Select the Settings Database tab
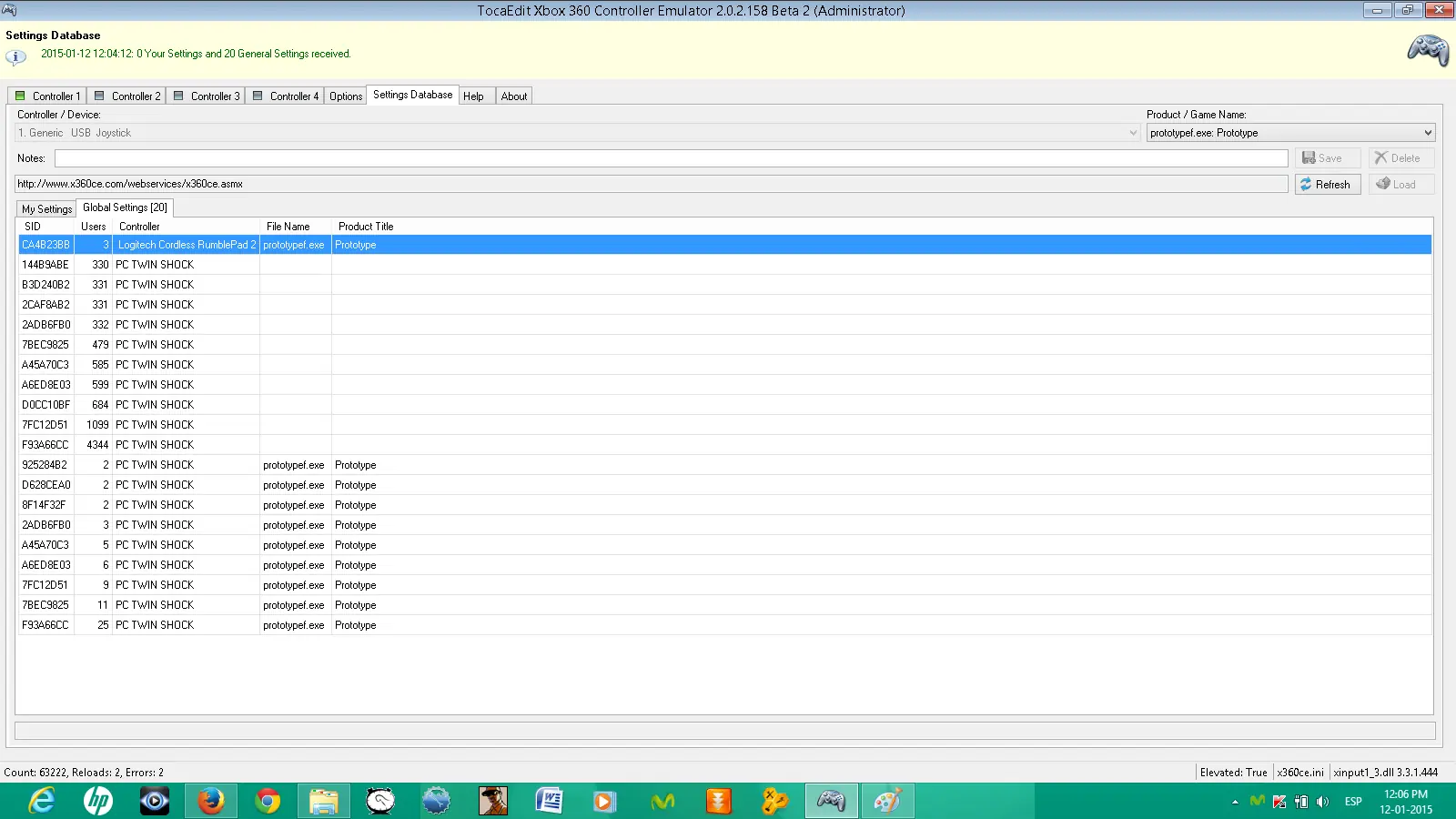 tap(412, 95)
